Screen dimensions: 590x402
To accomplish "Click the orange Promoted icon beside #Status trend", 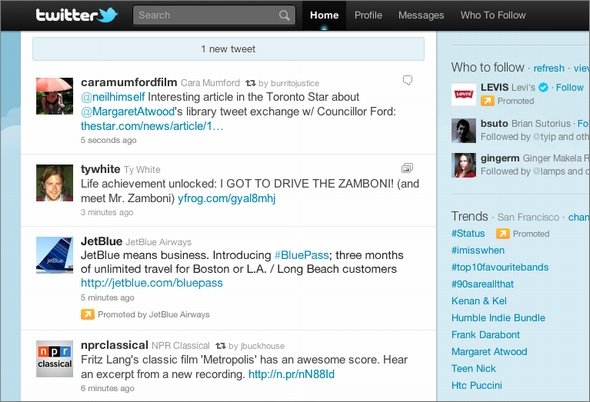I will (502, 234).
